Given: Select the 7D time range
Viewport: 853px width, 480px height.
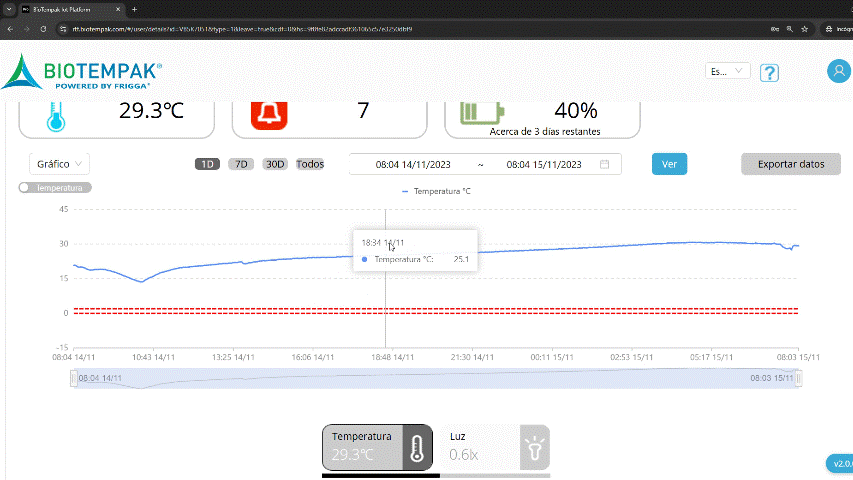Looking at the screenshot, I should tap(240, 164).
